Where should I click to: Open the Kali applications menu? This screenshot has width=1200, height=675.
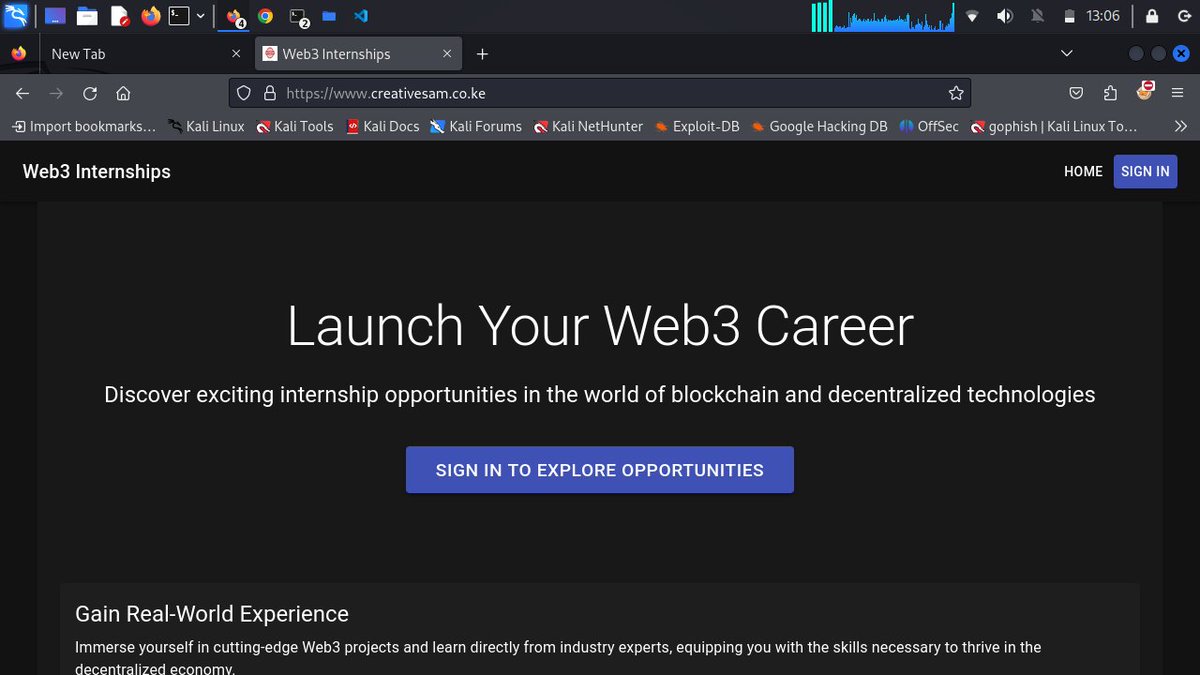(x=15, y=15)
